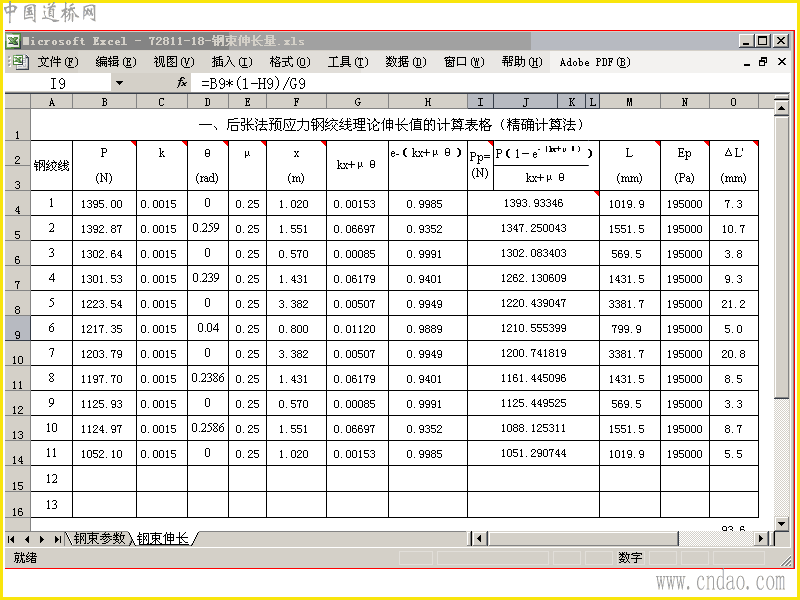Open the Name Box dropdown arrow
The image size is (800, 600).
point(119,83)
